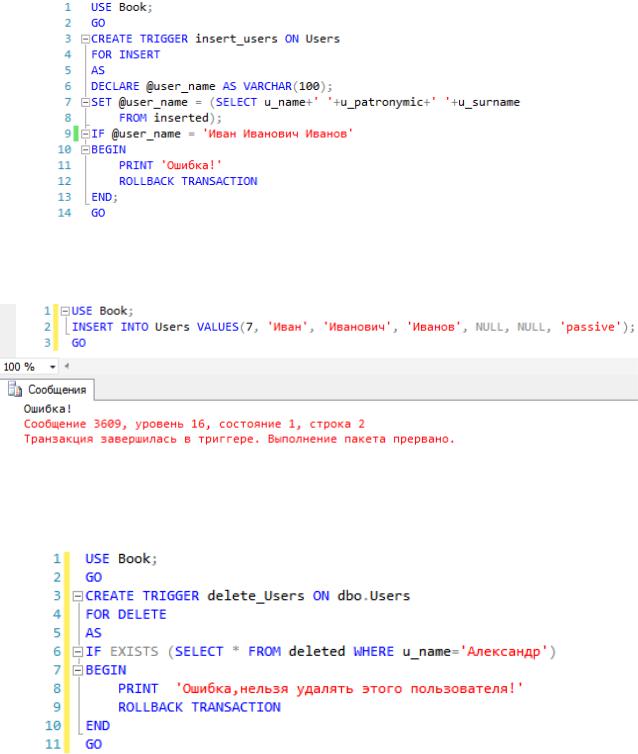Click the FOR DELETE line
Viewport: 638px width, 754px height.
tap(126, 615)
